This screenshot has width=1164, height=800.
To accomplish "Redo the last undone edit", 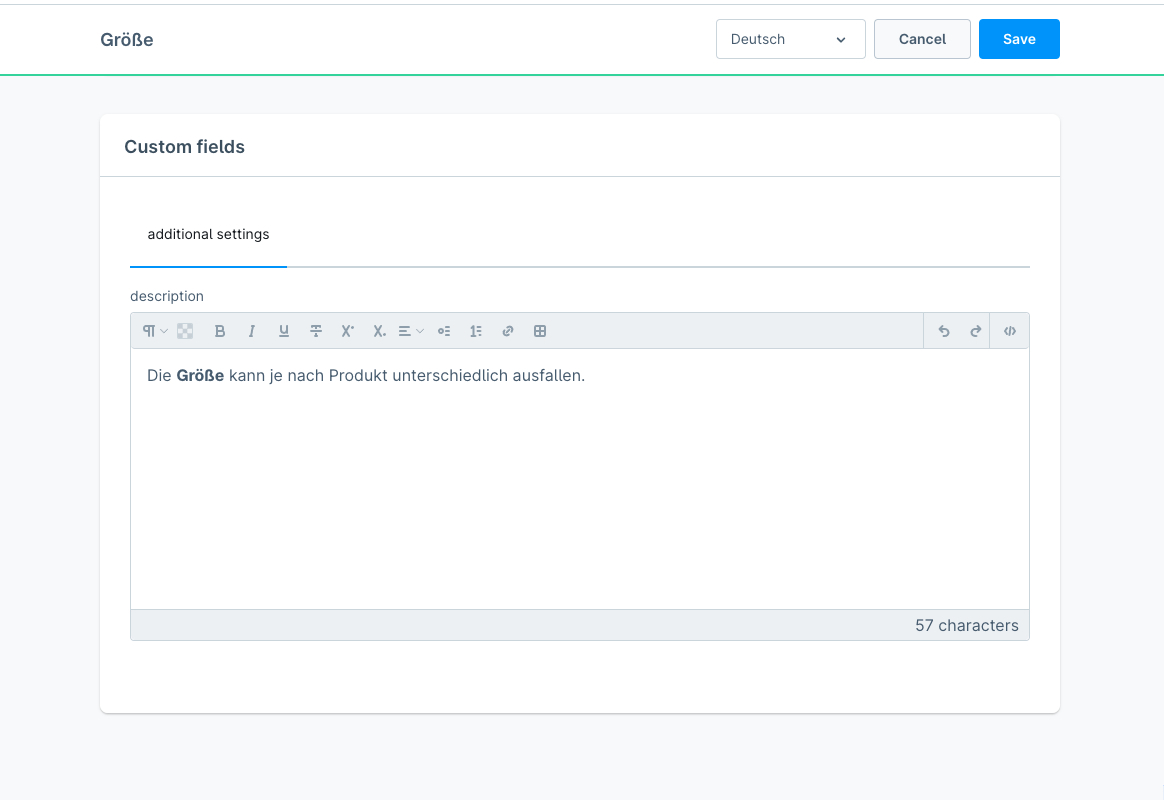I will 975,331.
